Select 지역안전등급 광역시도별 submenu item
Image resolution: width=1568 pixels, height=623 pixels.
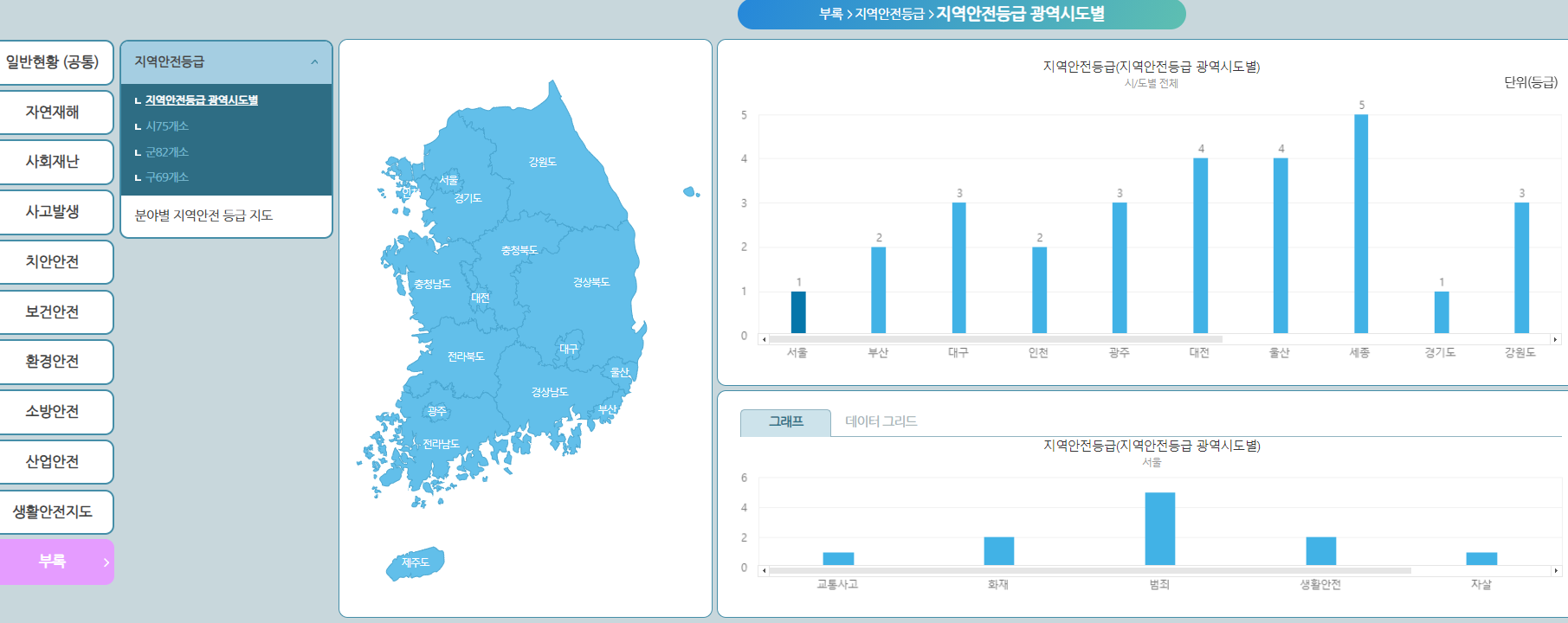pos(202,100)
